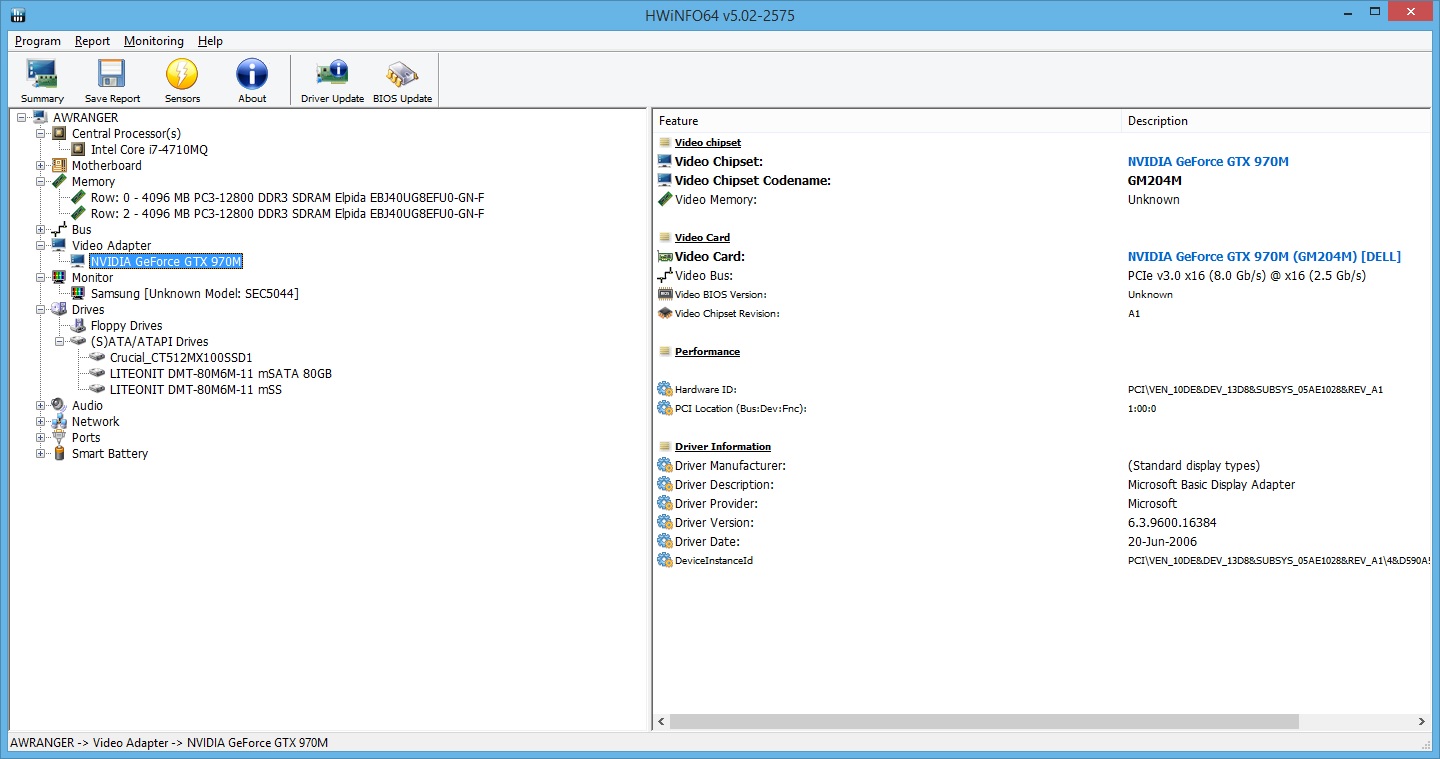Click the blue NVIDIA GeForce GTX 970M chipset value
Screen dimensions: 1440x759
pos(1208,162)
